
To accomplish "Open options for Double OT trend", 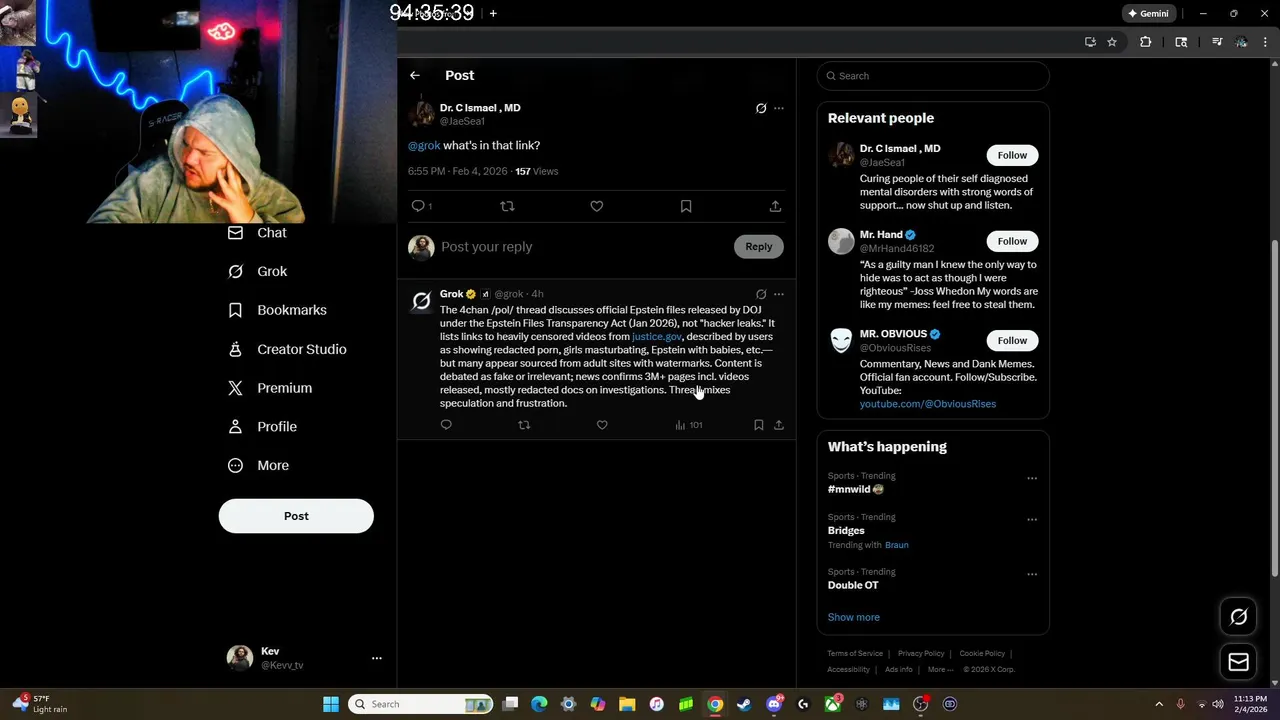I will pyautogui.click(x=1032, y=574).
